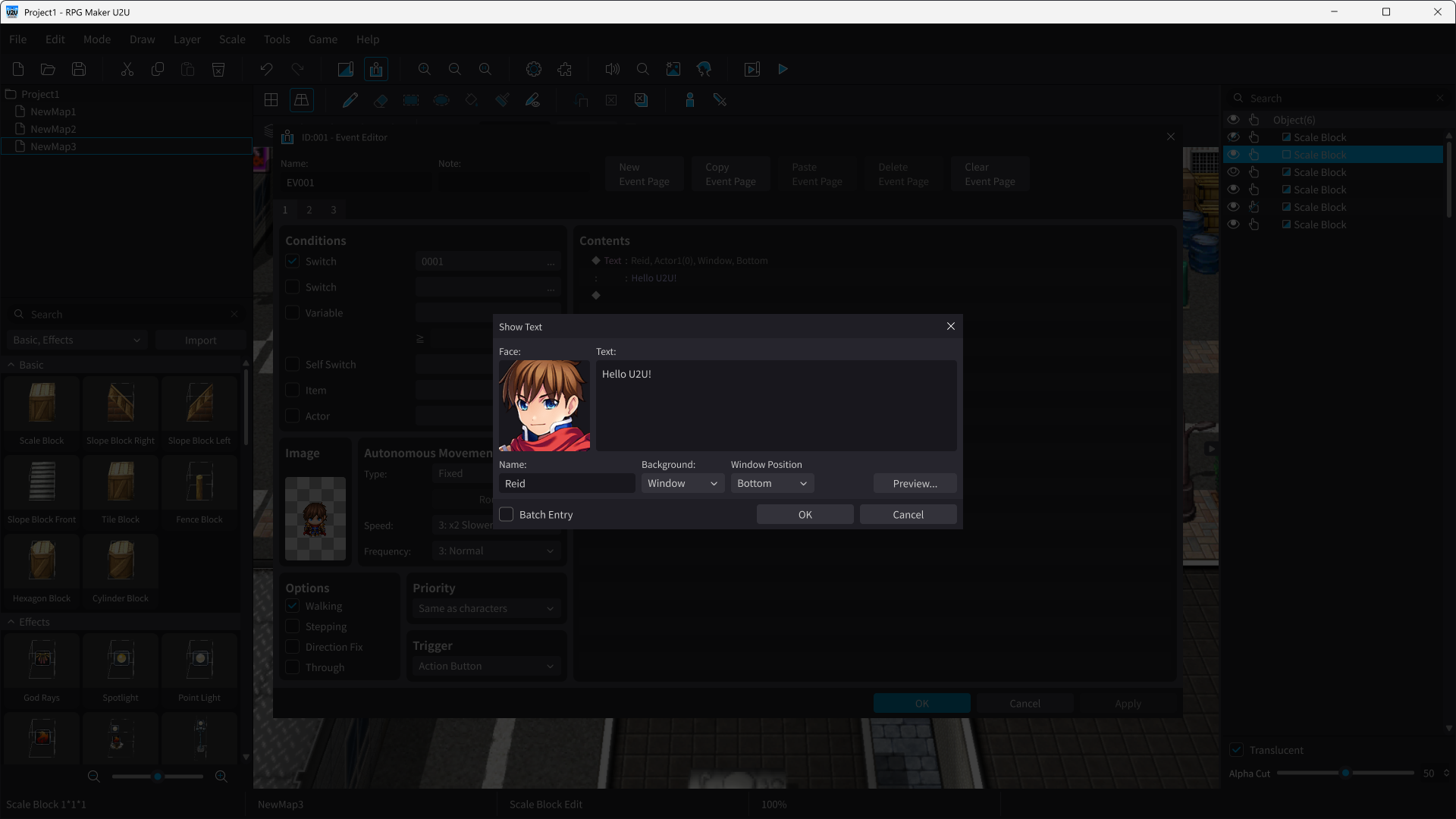Click the Undo arrow icon
This screenshot has height=819, width=1456.
tap(267, 69)
